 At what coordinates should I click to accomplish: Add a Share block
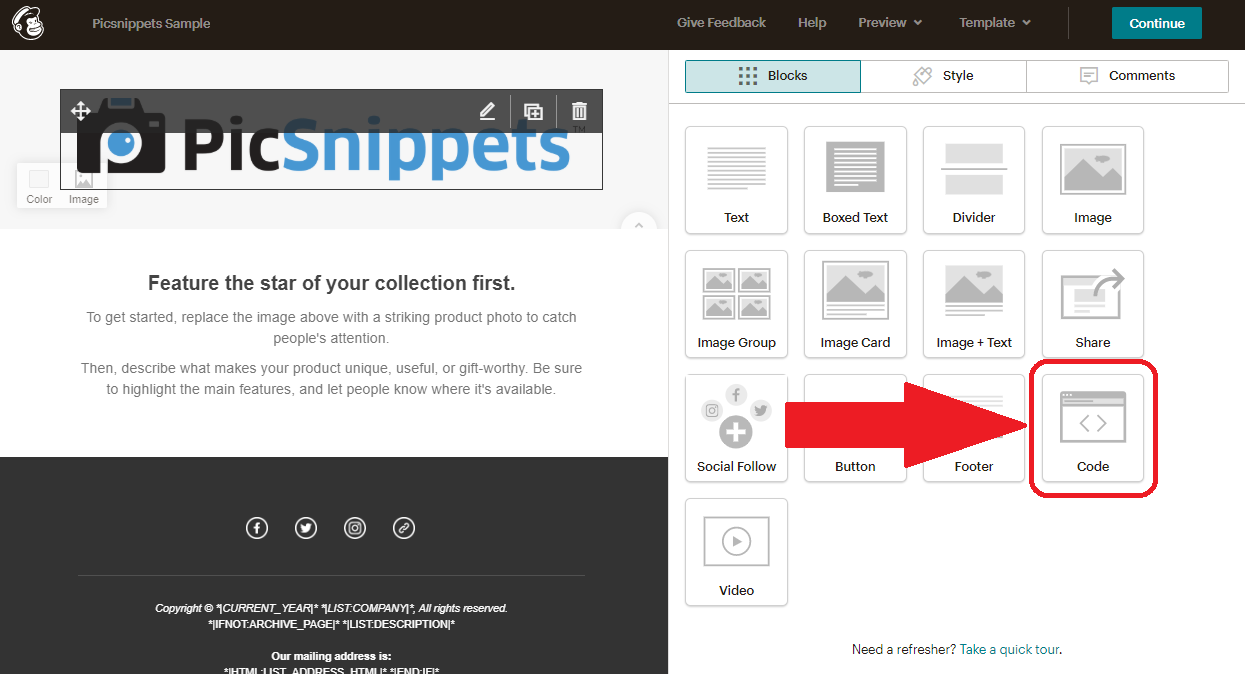[1093, 304]
